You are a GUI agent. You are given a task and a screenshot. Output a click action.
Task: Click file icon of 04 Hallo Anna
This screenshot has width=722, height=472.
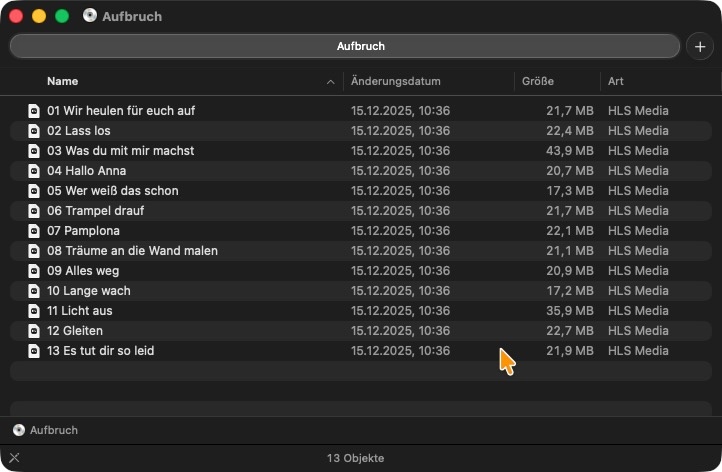click(34, 171)
